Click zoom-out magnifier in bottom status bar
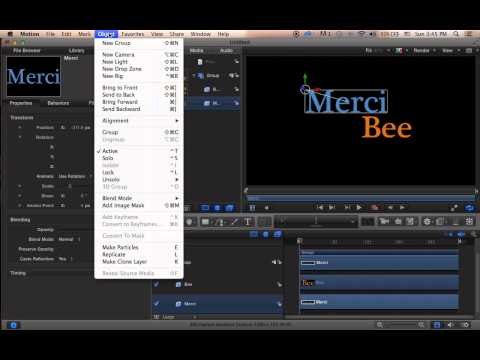 tap(379, 325)
